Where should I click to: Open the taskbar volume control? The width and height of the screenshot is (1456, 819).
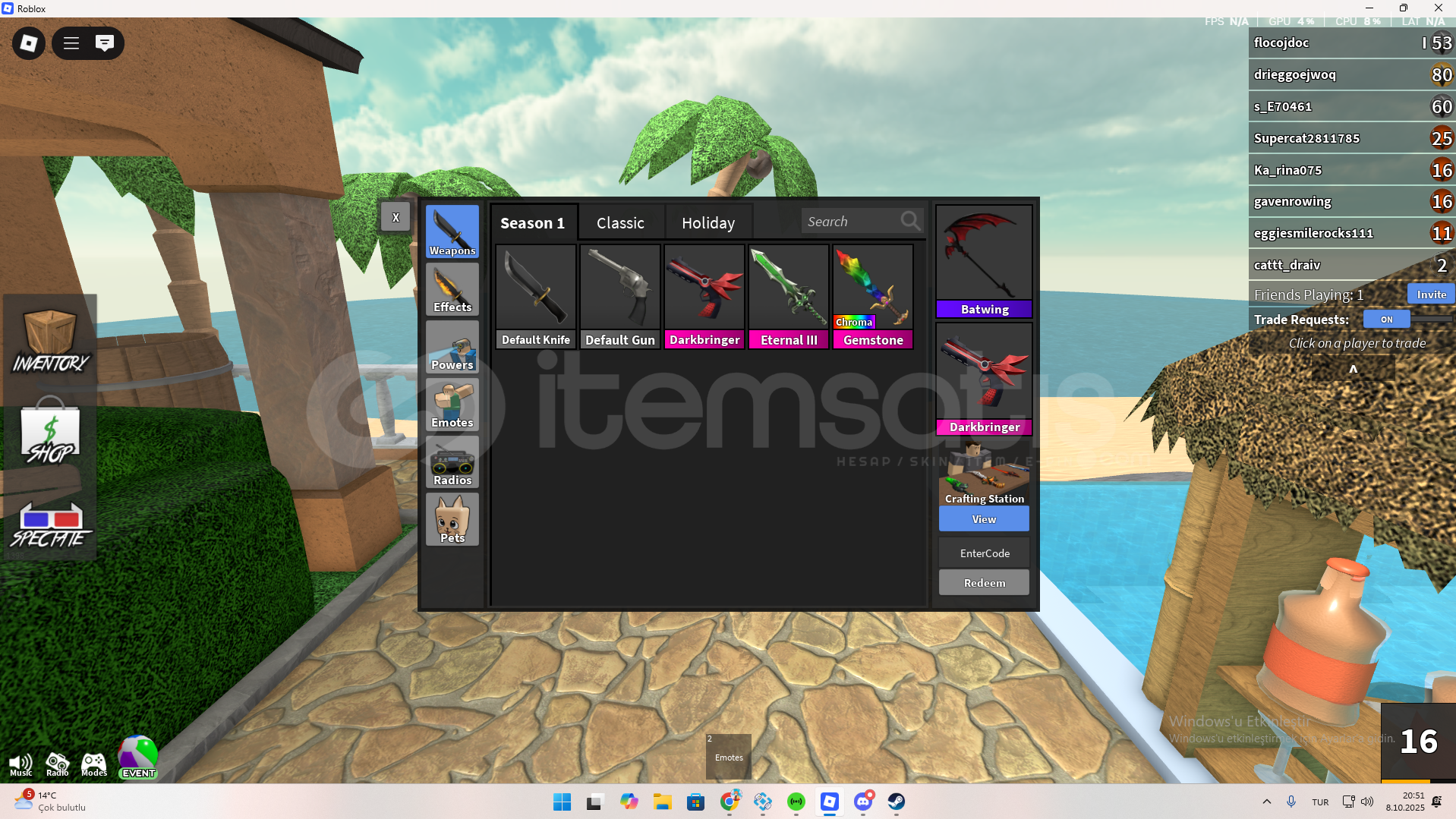[x=1367, y=802]
